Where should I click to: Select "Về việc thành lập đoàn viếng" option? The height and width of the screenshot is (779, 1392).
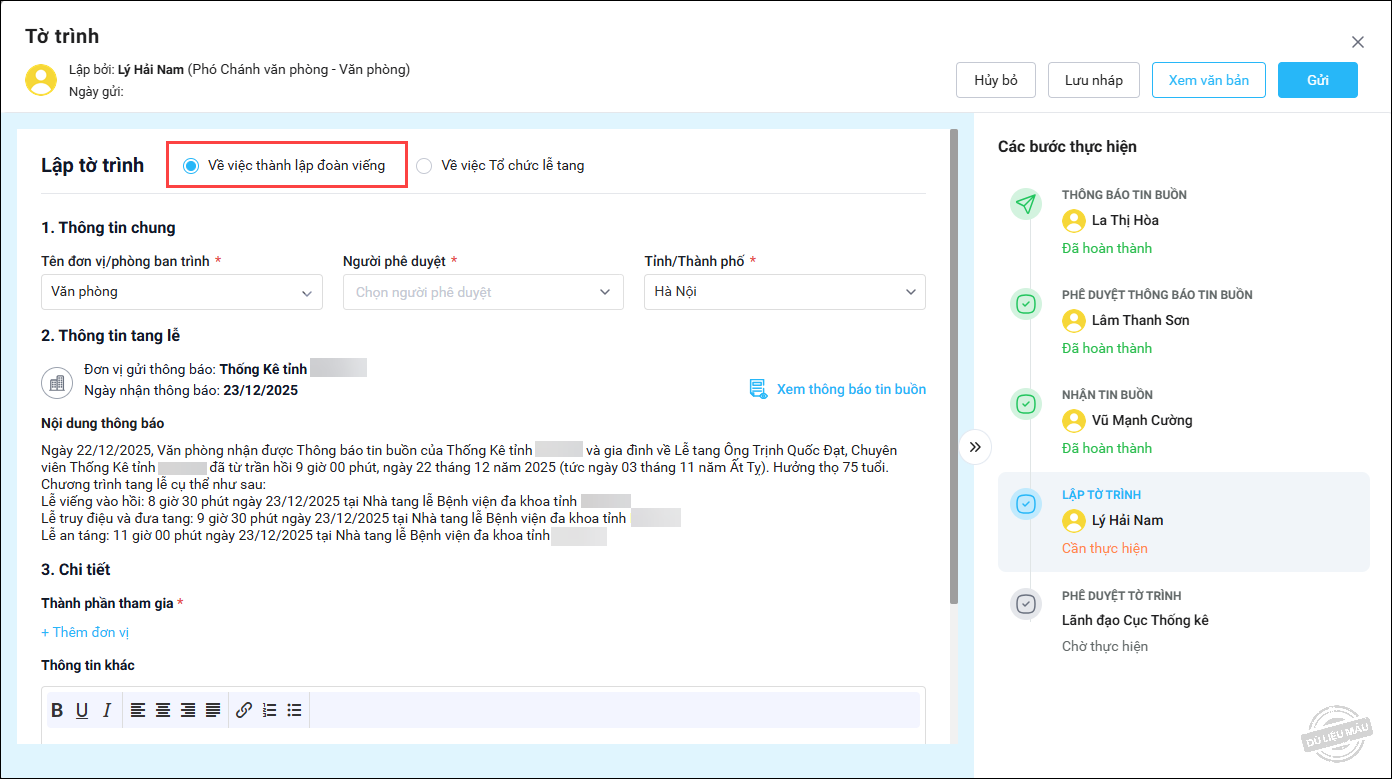(x=191, y=165)
